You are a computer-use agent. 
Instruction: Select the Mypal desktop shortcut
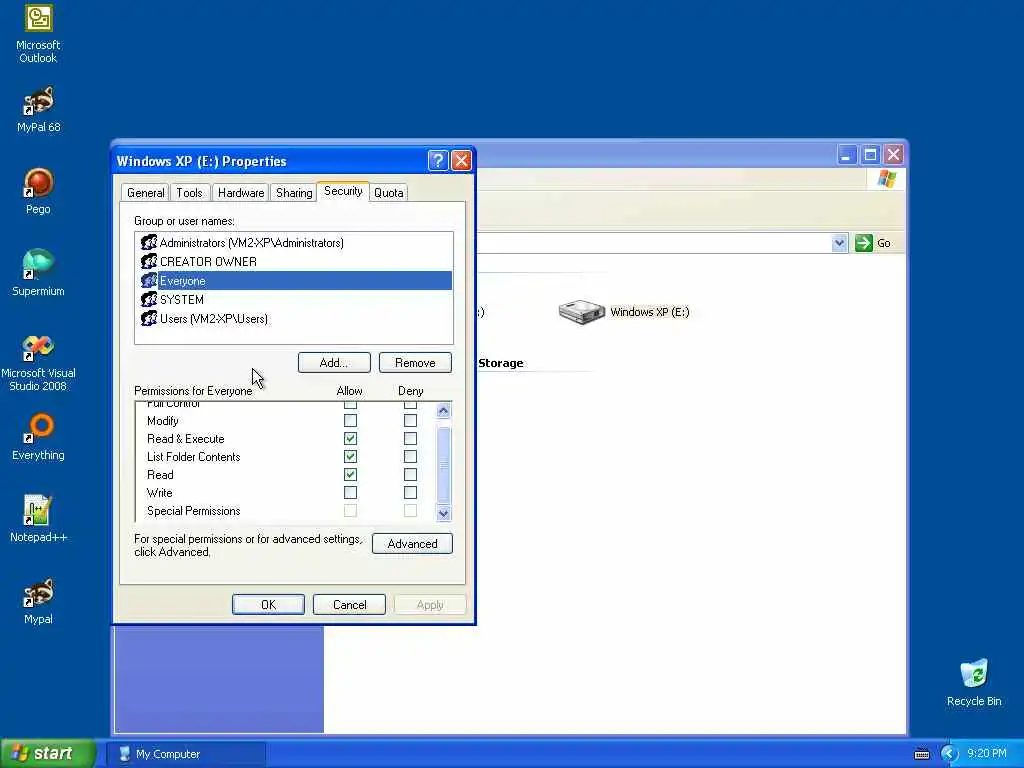38,601
